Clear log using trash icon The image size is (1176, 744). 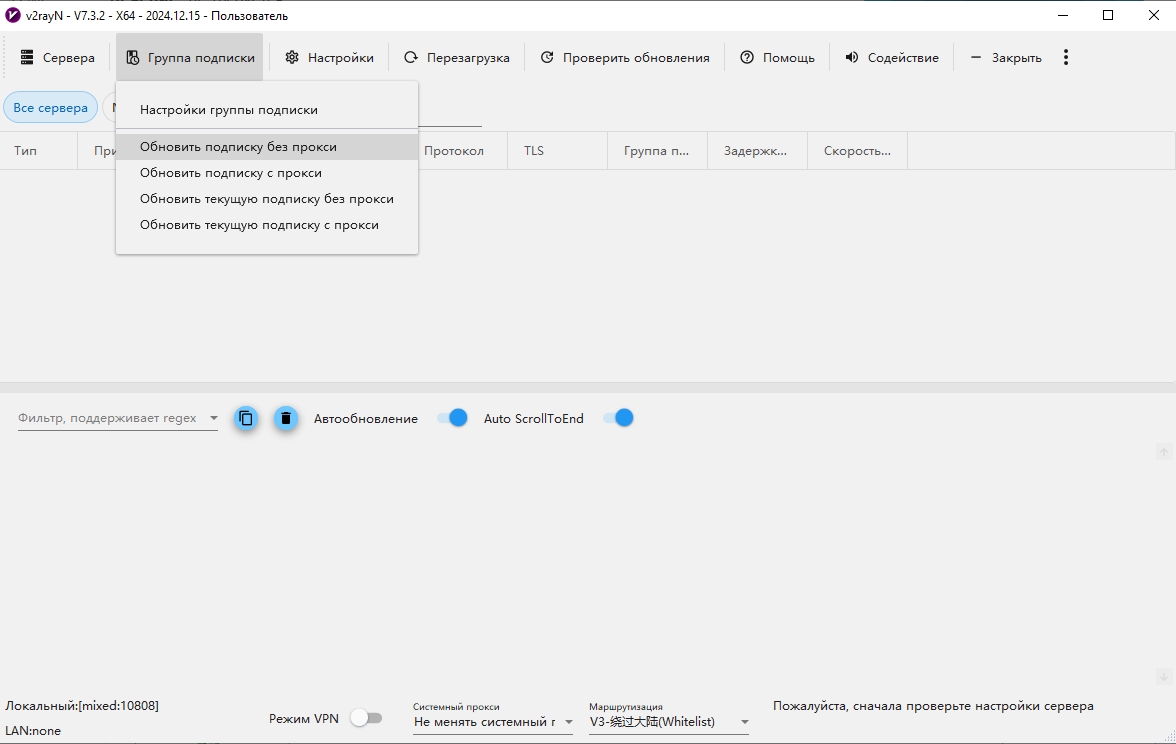coord(286,419)
